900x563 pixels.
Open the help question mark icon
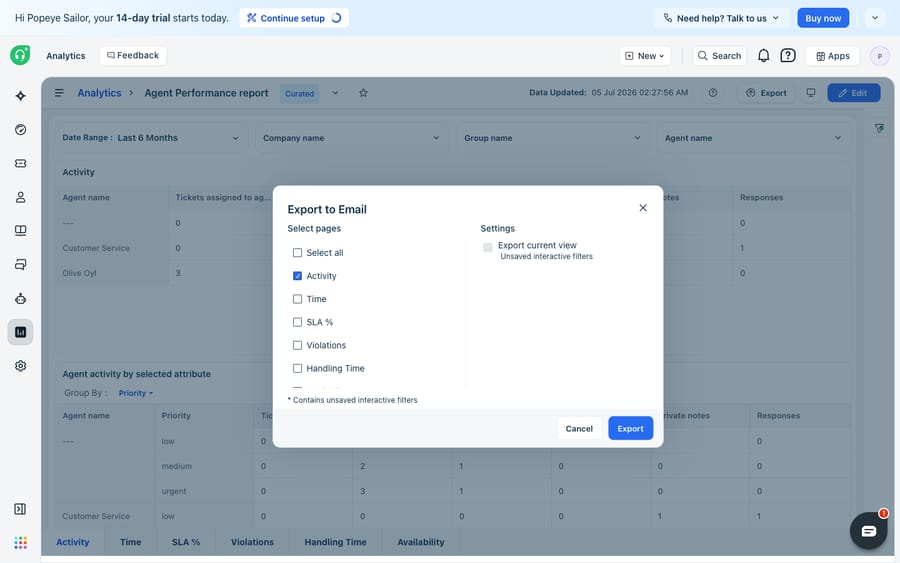click(788, 56)
